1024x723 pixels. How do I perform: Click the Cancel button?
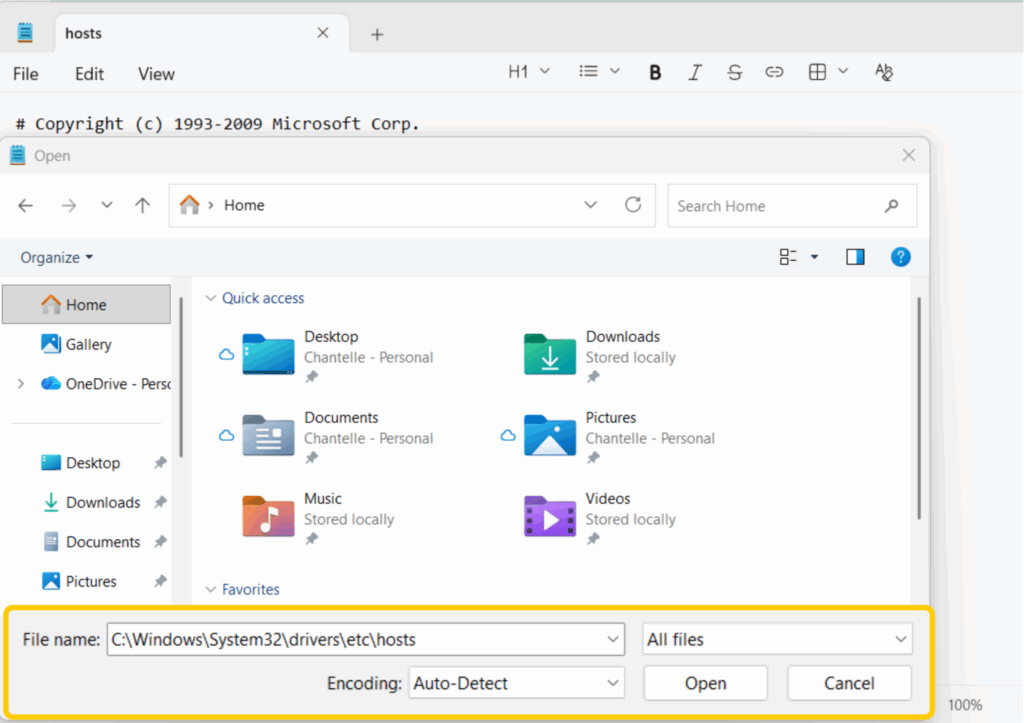pos(849,683)
